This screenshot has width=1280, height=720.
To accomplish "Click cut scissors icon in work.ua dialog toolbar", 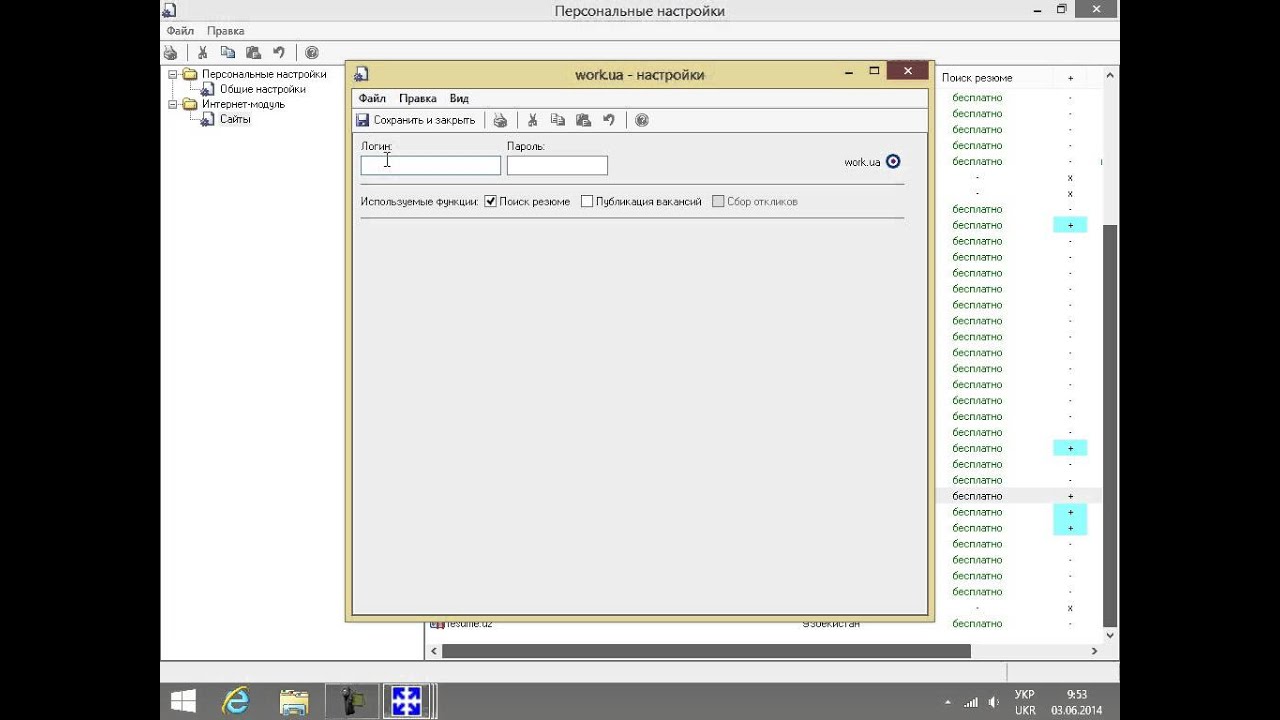I will tap(533, 120).
